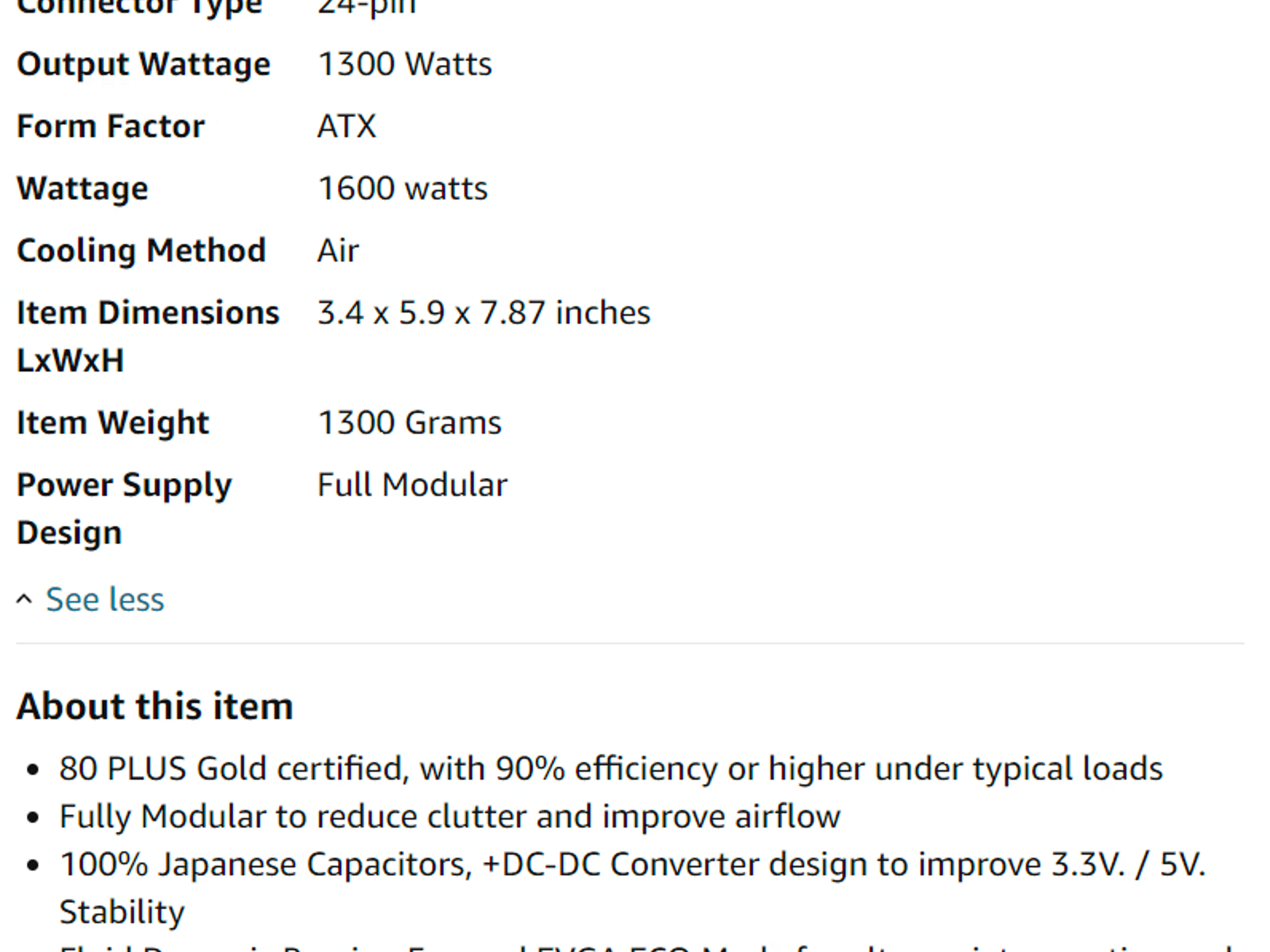Select the Output Wattage label
This screenshot has height=952, width=1270.
pyautogui.click(x=144, y=64)
